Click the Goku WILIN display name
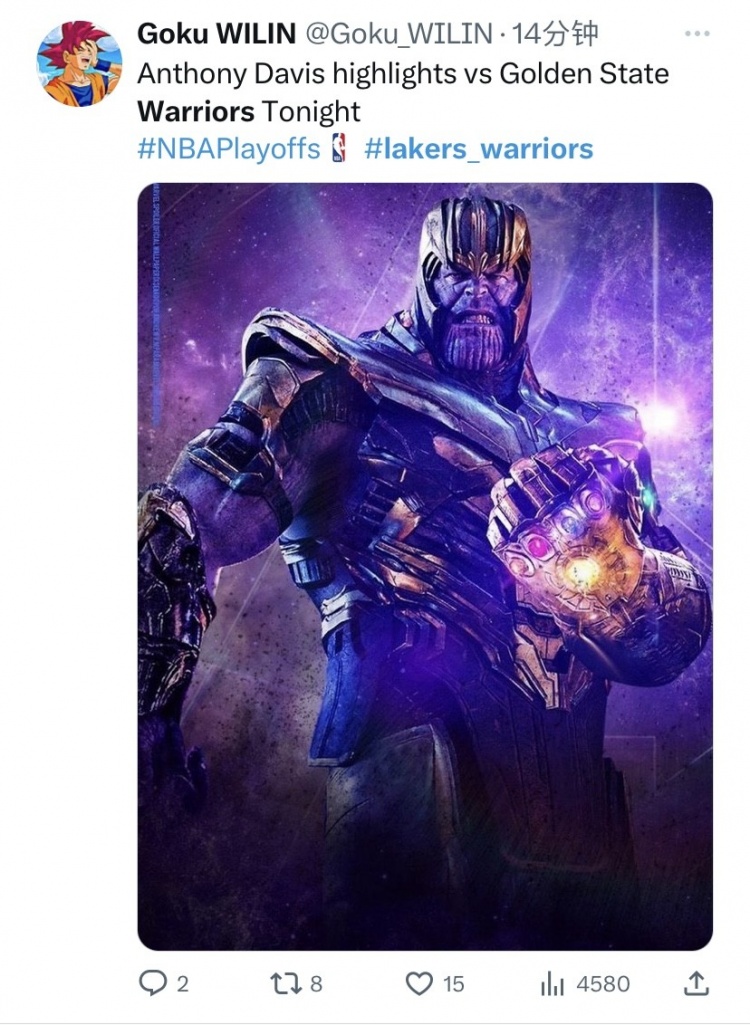Screen dimensions: 750x1025 pyautogui.click(x=216, y=34)
